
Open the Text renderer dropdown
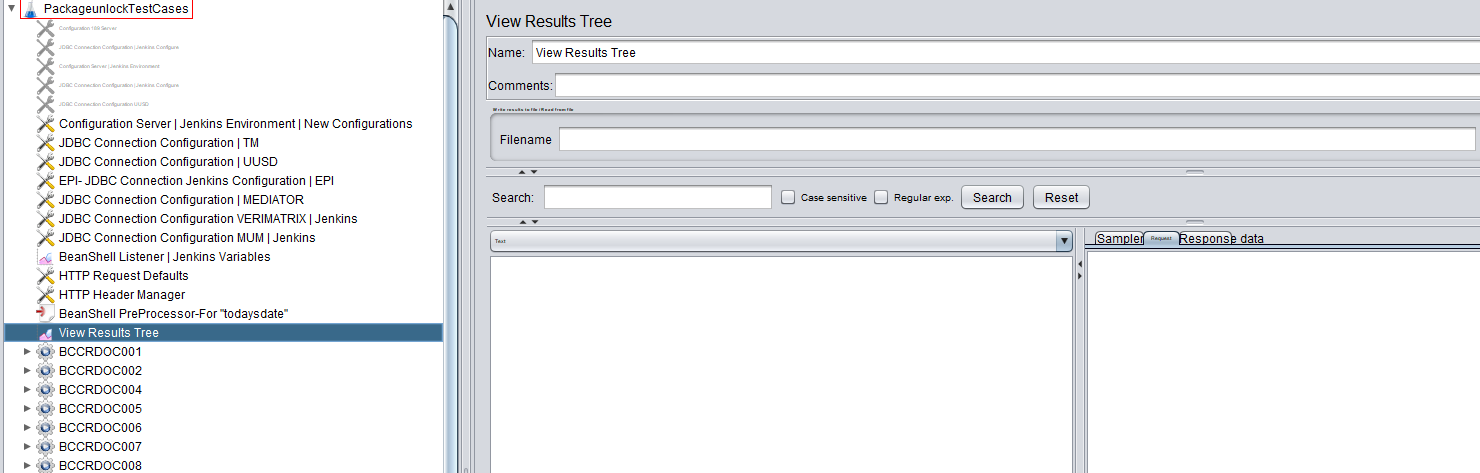(1064, 241)
